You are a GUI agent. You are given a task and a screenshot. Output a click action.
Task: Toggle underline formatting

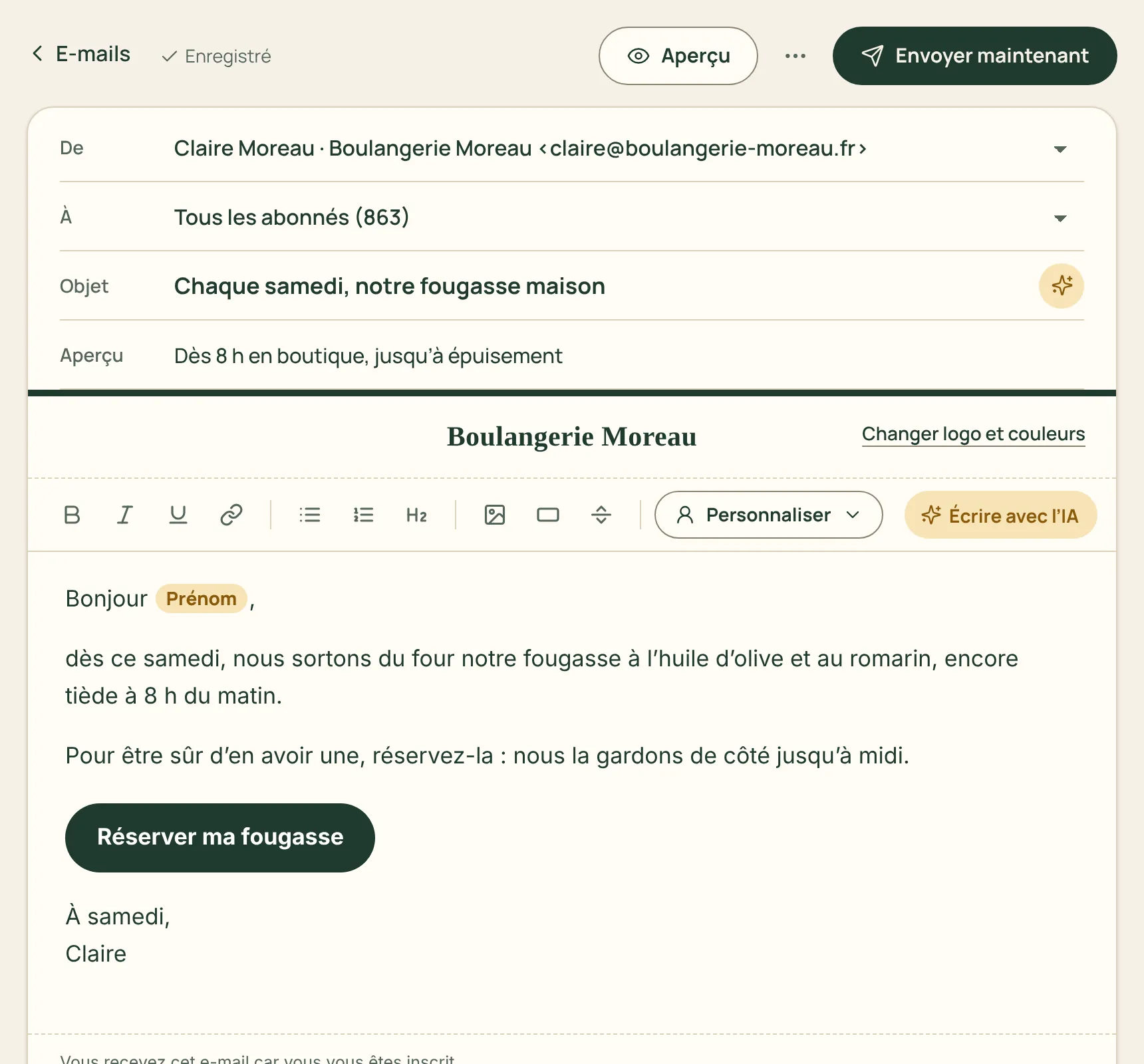(x=178, y=515)
